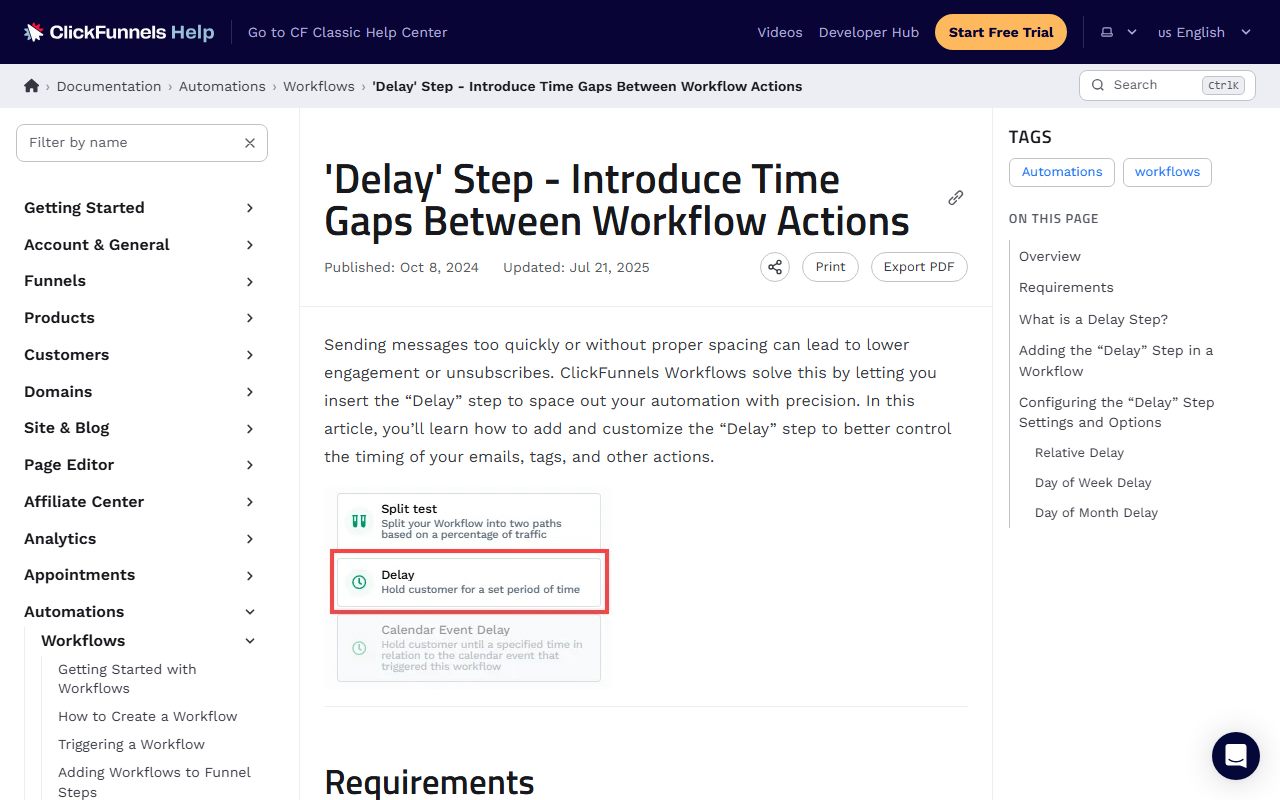Click the Print button
This screenshot has height=800, width=1280.
tap(830, 267)
